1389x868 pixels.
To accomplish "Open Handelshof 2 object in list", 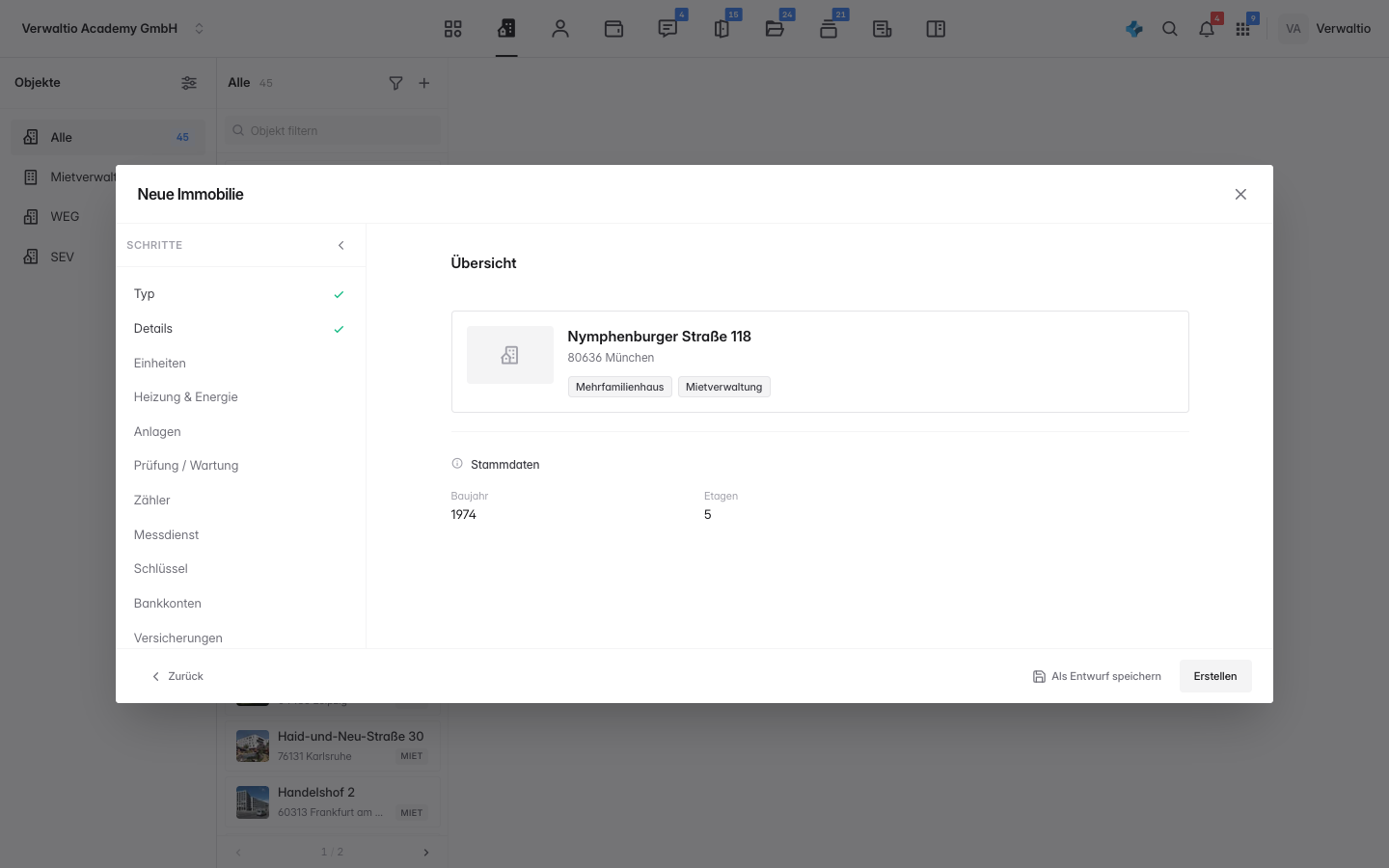I will click(333, 801).
